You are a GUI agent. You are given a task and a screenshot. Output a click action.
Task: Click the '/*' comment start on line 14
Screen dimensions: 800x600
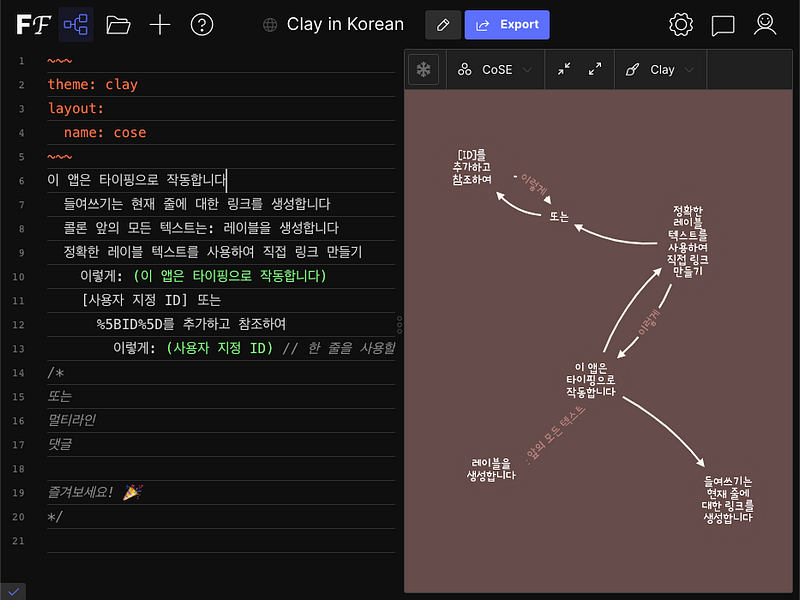click(55, 372)
